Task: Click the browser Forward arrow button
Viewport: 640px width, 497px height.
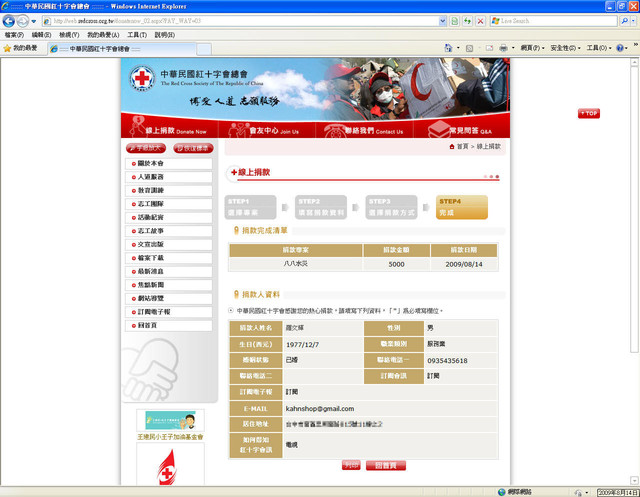Action: (23, 21)
